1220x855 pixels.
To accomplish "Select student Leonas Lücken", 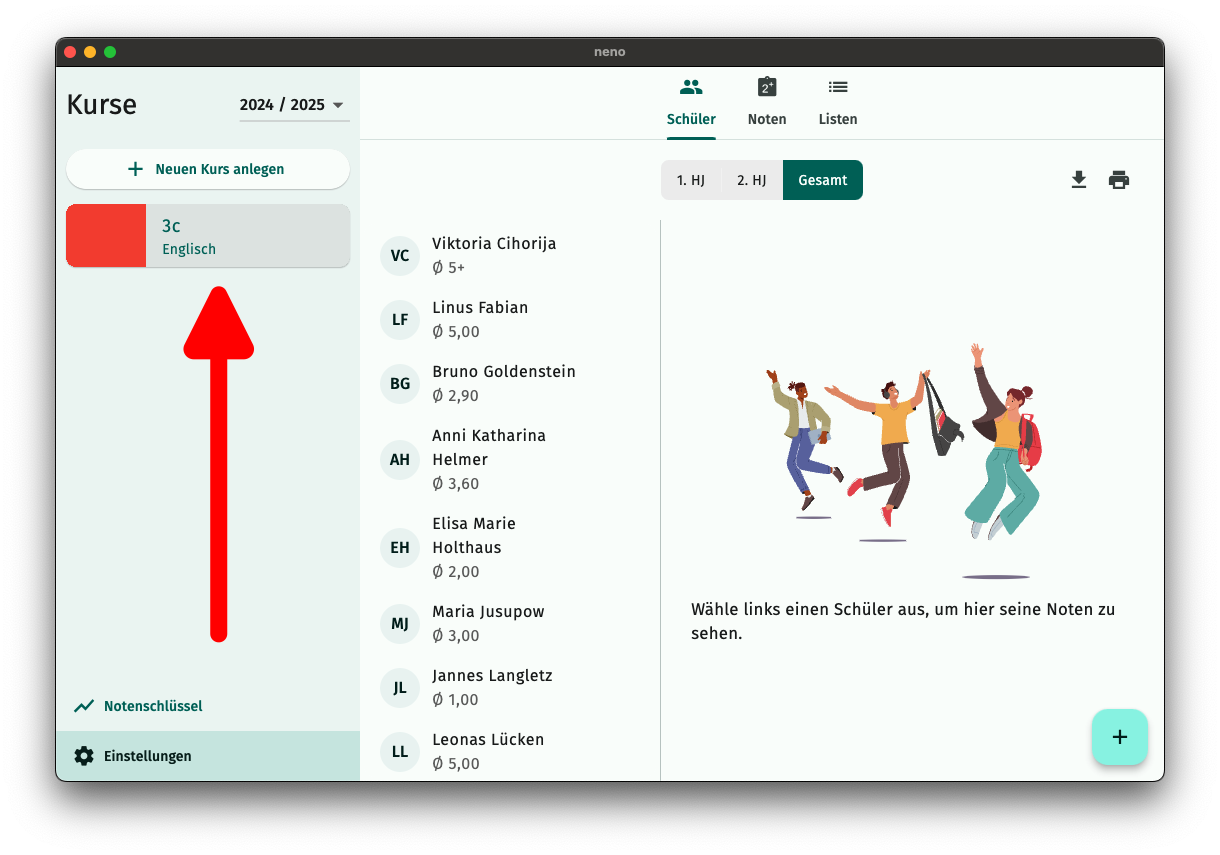I will [510, 751].
